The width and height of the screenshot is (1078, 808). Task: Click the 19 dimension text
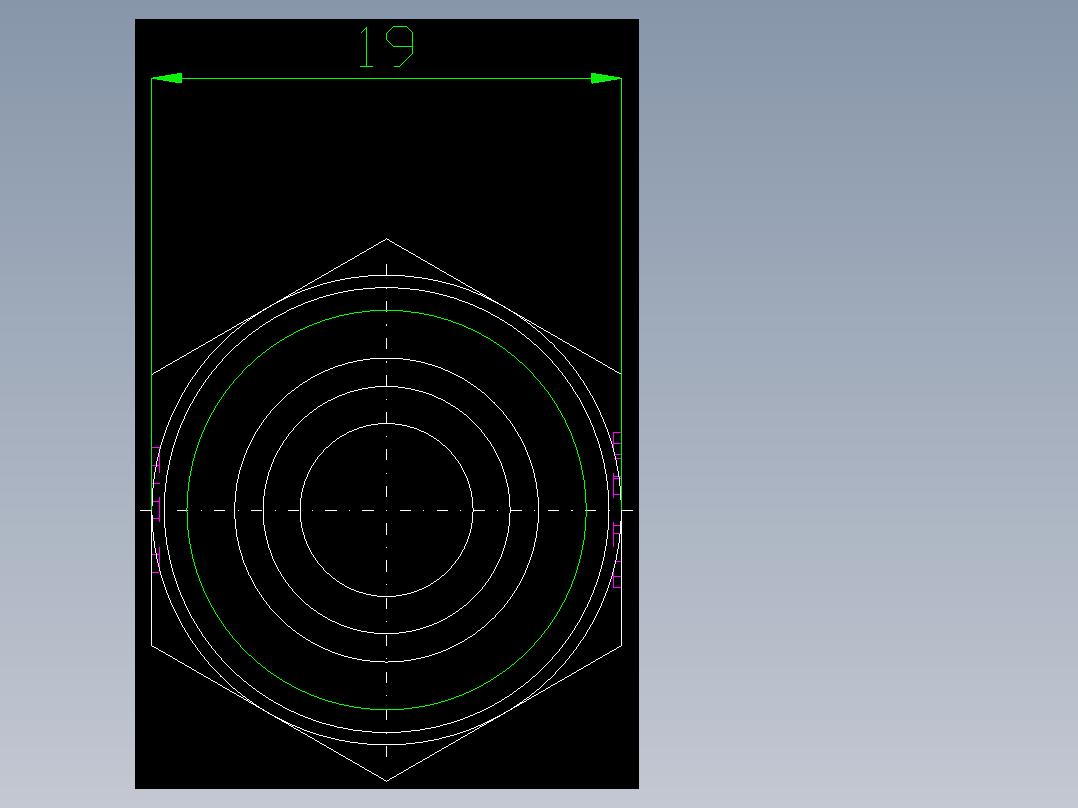tap(386, 47)
